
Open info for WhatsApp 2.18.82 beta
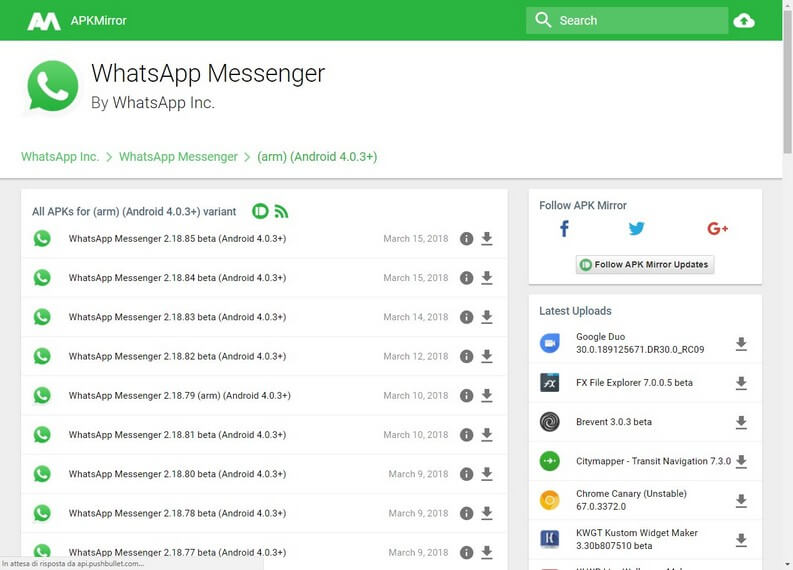pyautogui.click(x=466, y=357)
